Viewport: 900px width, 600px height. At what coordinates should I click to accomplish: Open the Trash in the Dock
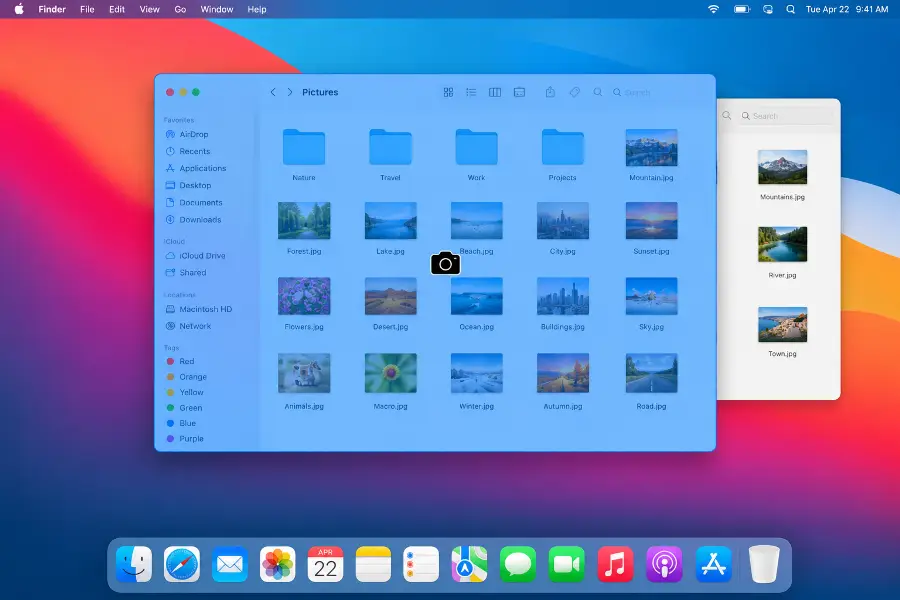[x=764, y=565]
